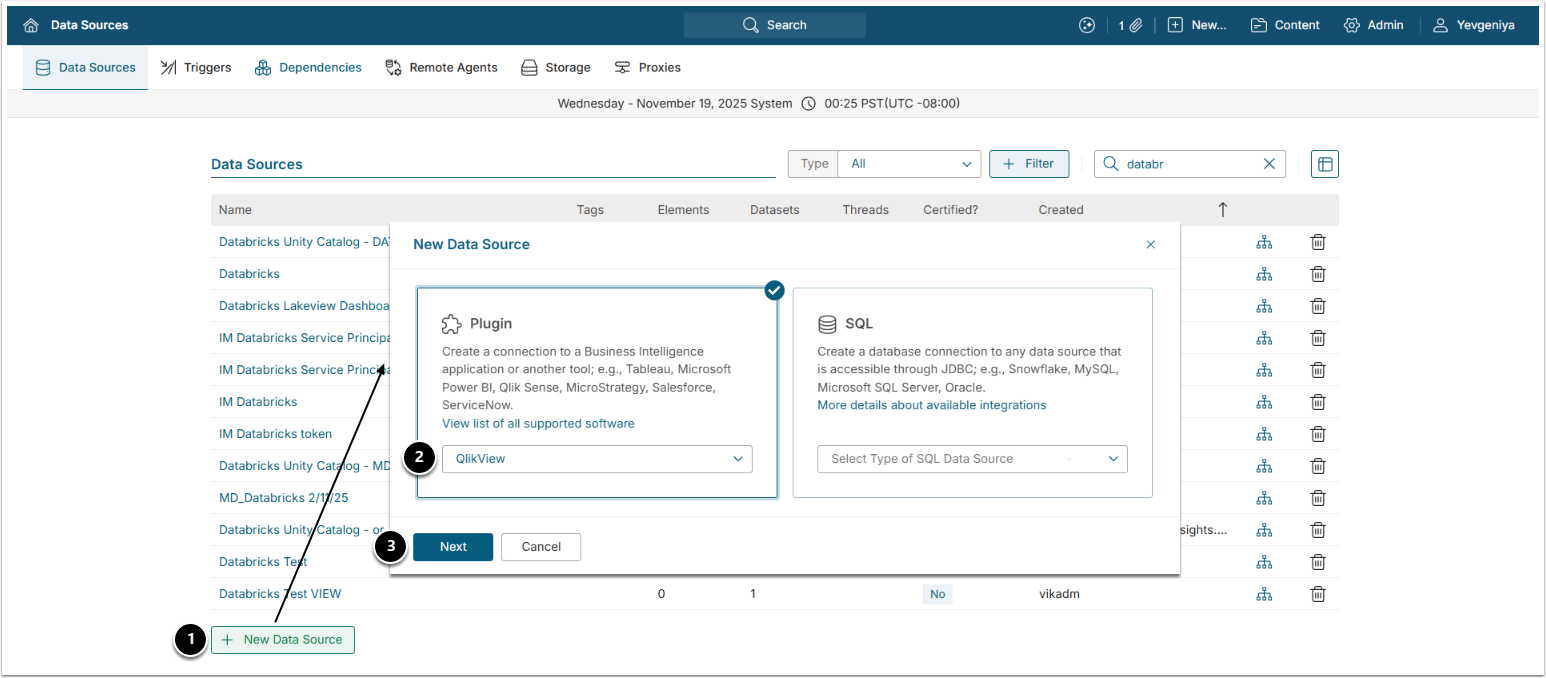Open lineage diagram for IM Databricks token
Viewport: 1546px width, 678px height.
1264,434
